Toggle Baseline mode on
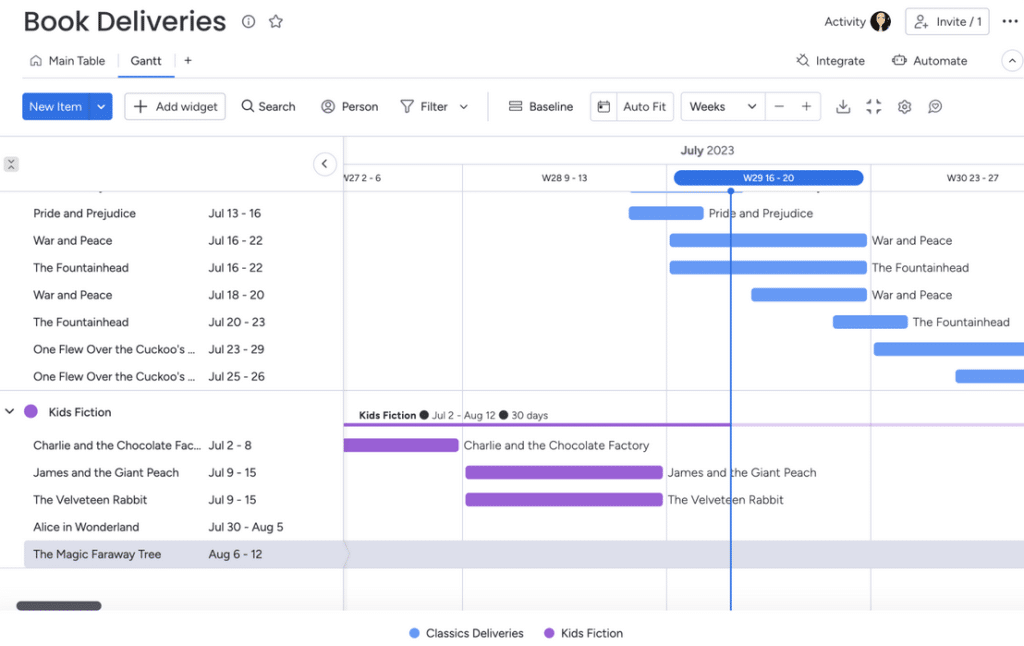1024x646 pixels. [540, 106]
